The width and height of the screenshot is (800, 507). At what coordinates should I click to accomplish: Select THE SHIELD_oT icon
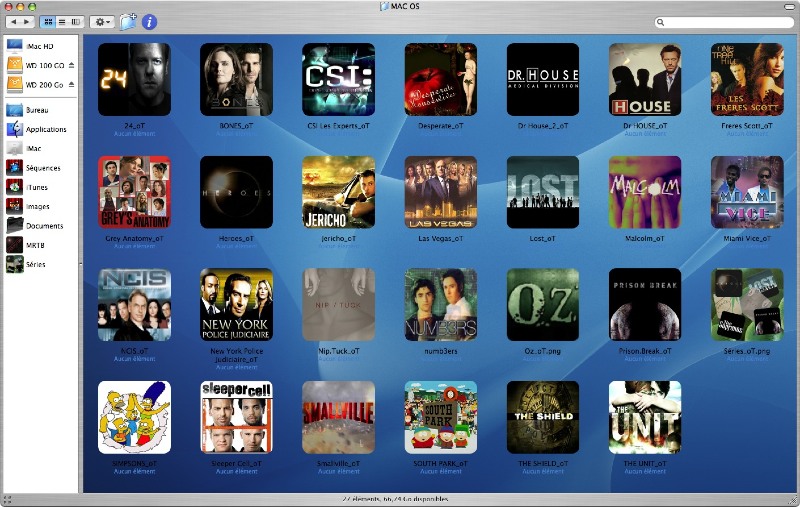[x=543, y=418]
